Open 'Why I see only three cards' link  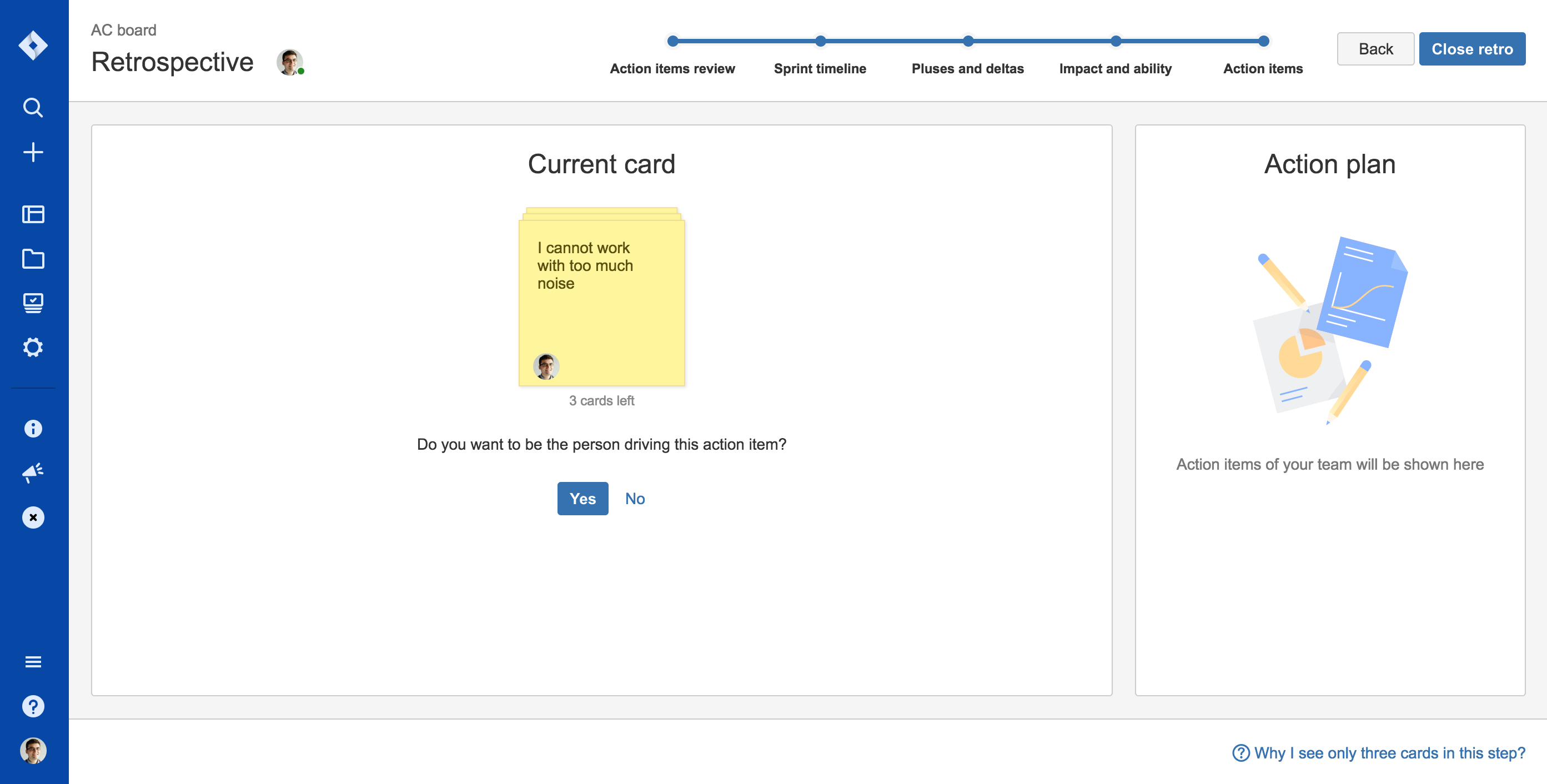pos(1379,753)
